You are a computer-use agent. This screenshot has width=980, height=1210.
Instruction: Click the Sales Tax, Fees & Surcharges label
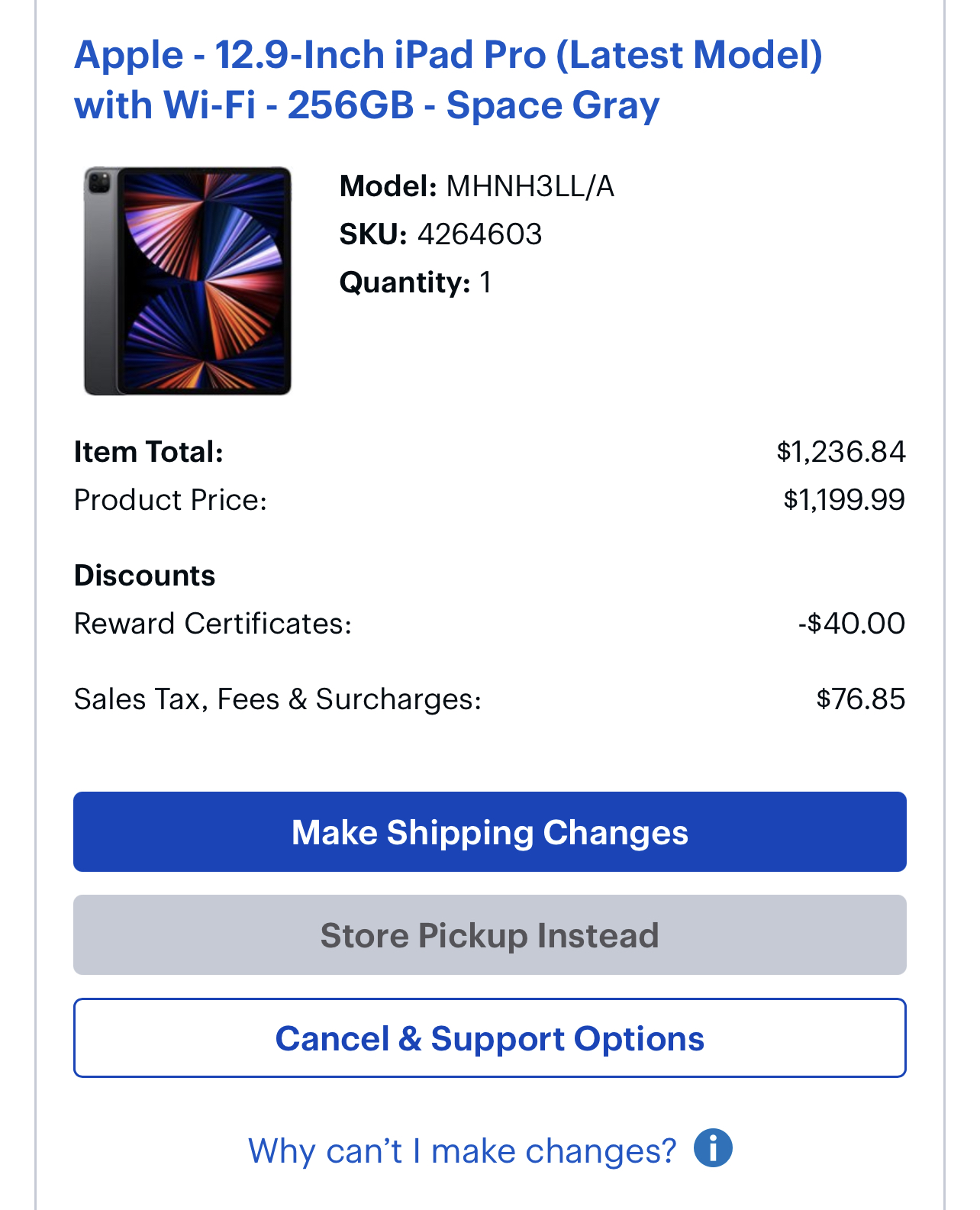(278, 699)
